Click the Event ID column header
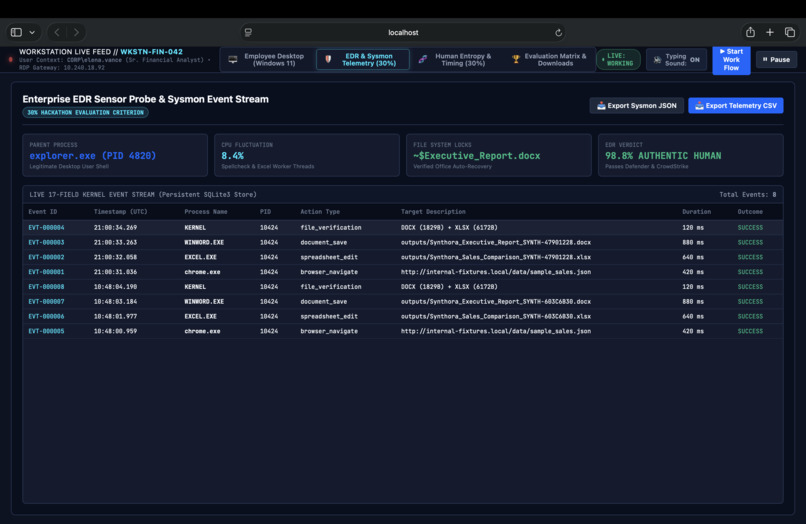The image size is (806, 524). coord(43,212)
